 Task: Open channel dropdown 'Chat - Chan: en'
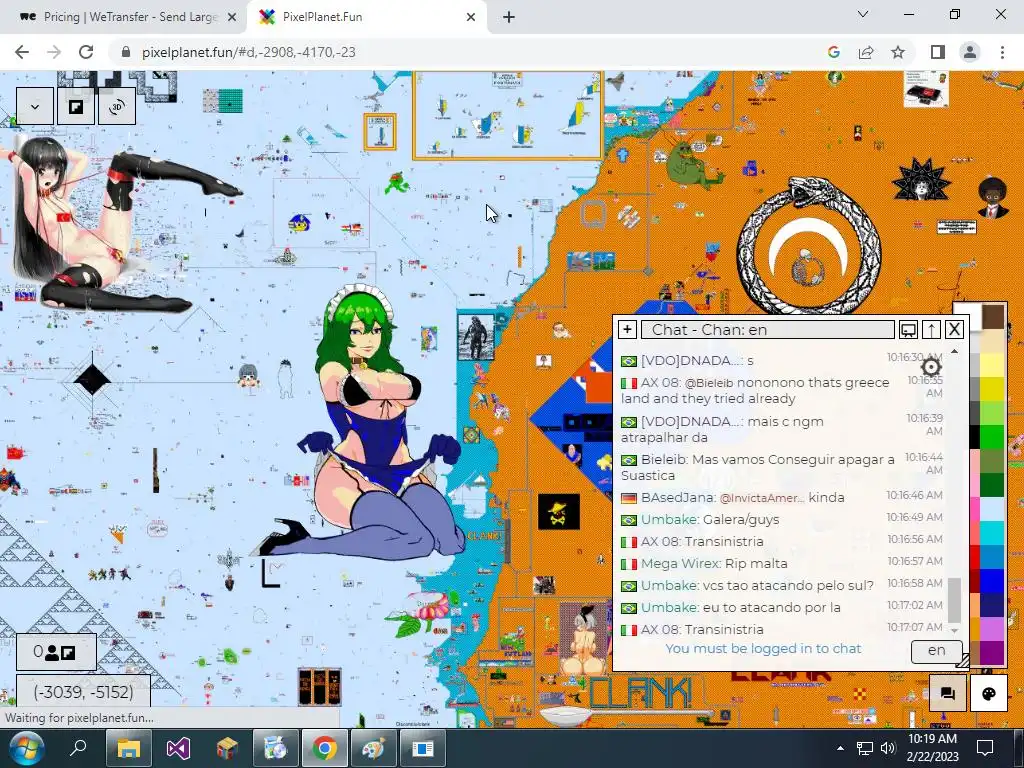coord(767,329)
